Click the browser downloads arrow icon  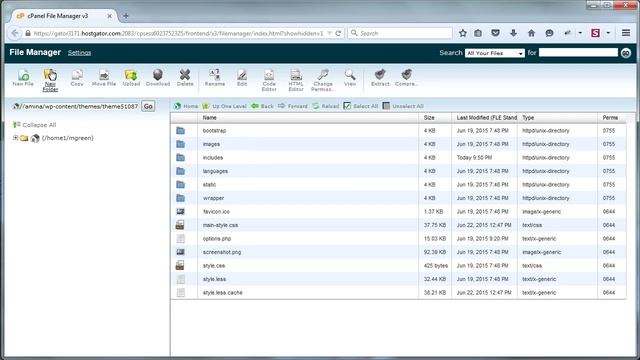pos(513,33)
